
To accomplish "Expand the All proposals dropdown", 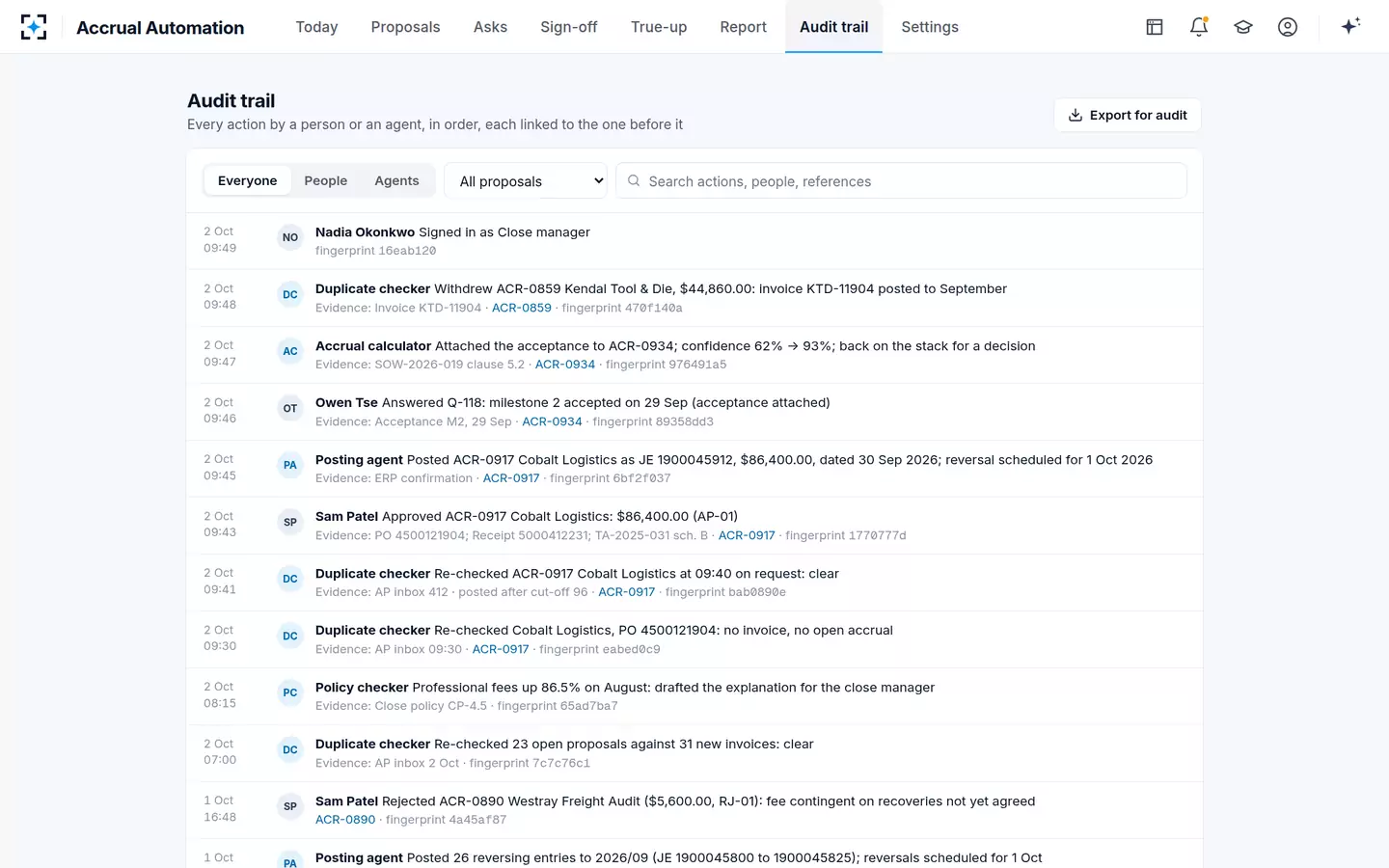I will [x=526, y=180].
